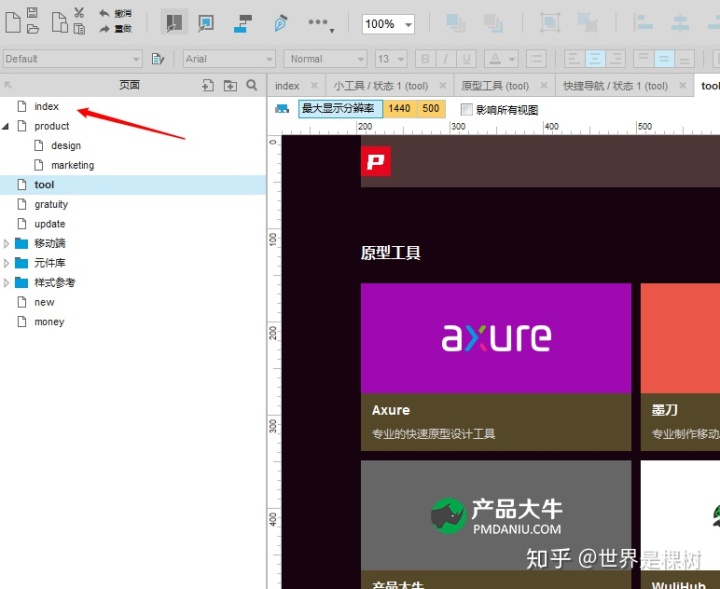Select the 1440 adaptive view
Image resolution: width=720 pixels, height=589 pixels.
pos(399,109)
